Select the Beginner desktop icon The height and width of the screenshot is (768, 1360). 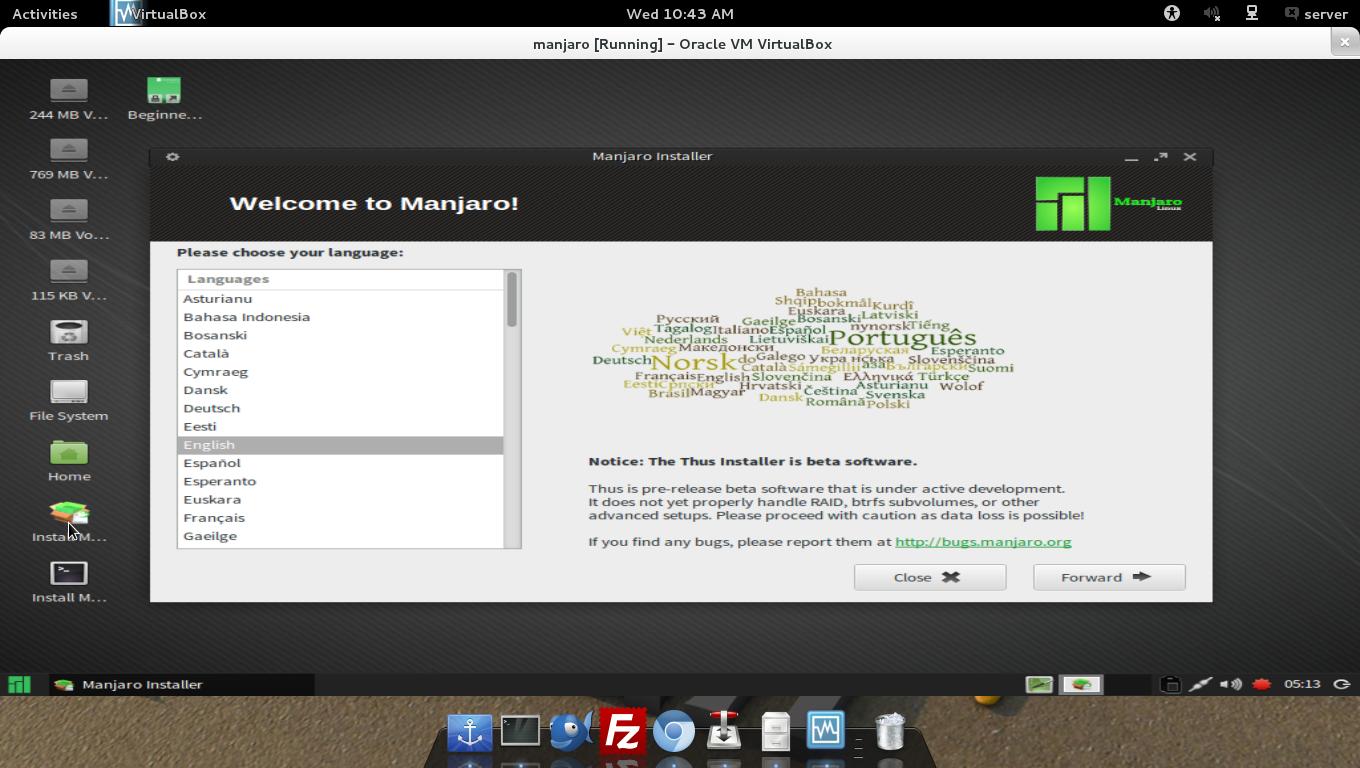tap(164, 99)
